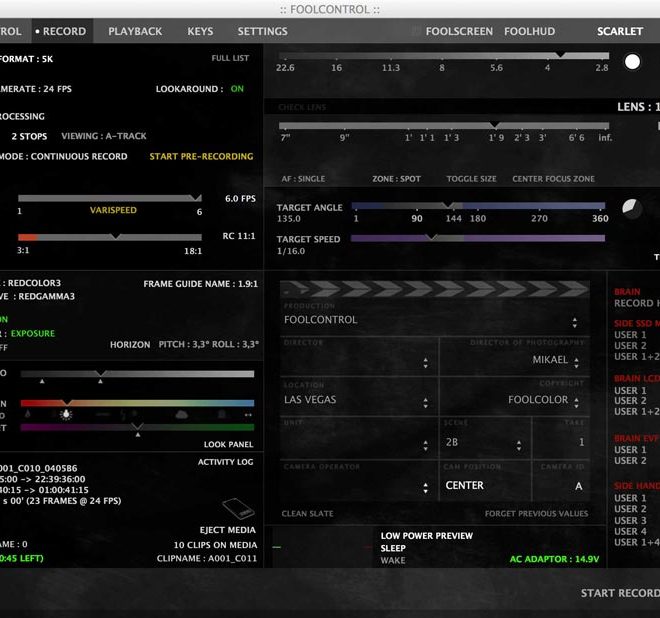Click the auto white balance arrows icon
This screenshot has width=660, height=618.
click(248, 415)
